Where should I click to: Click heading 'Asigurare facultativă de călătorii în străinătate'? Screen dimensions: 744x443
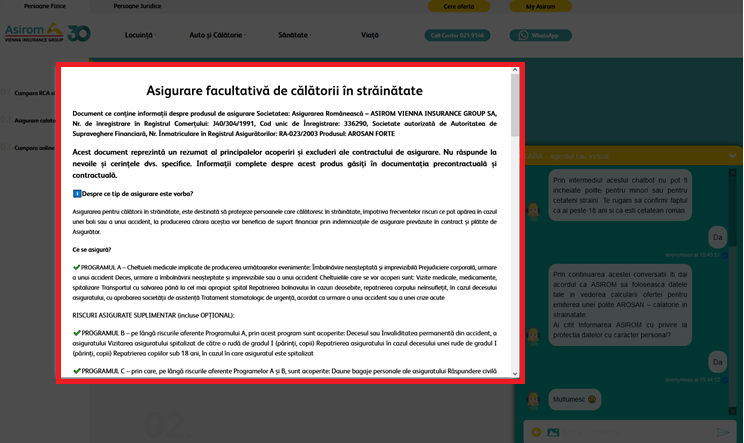(x=284, y=91)
